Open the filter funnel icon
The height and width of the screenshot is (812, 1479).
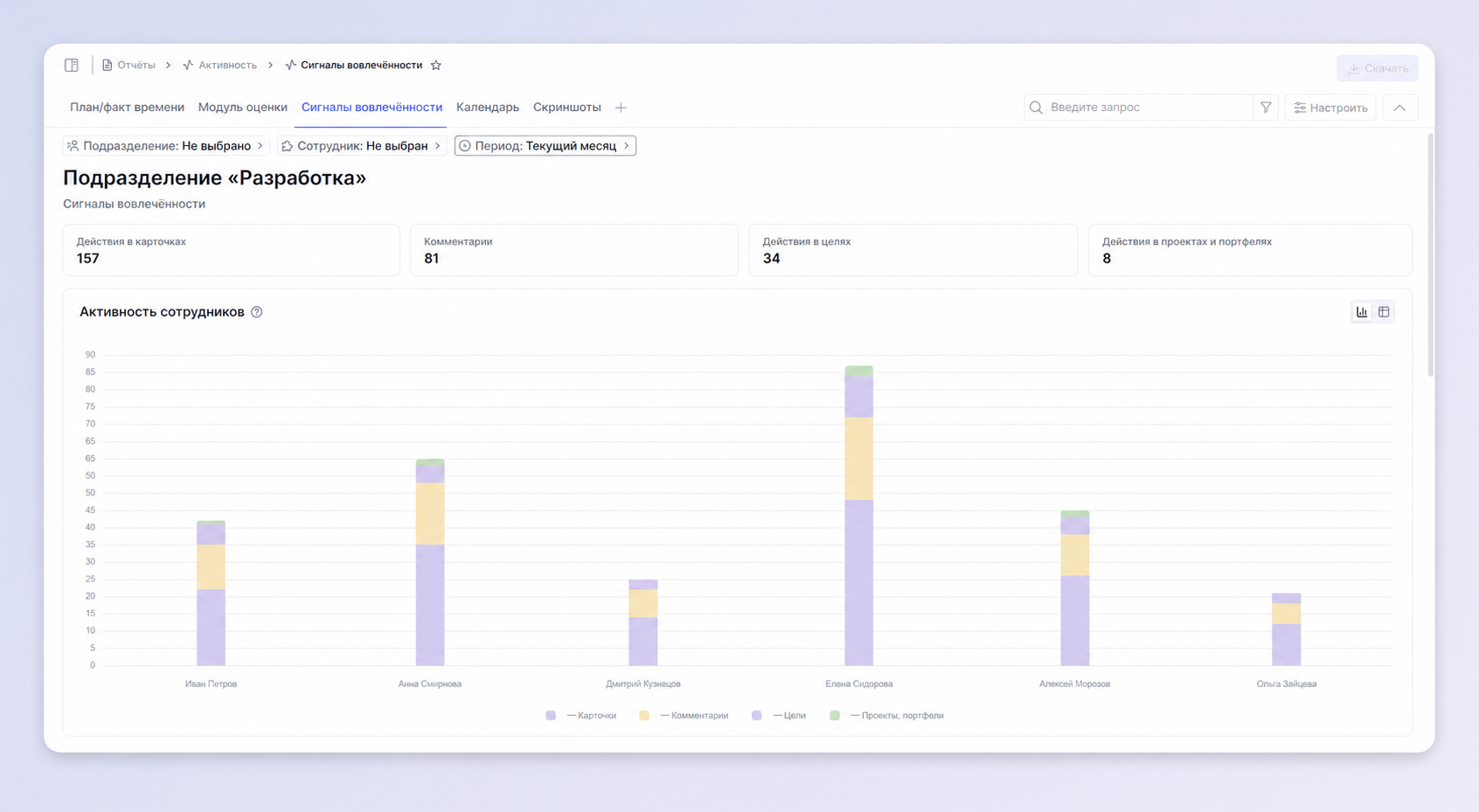point(1266,108)
